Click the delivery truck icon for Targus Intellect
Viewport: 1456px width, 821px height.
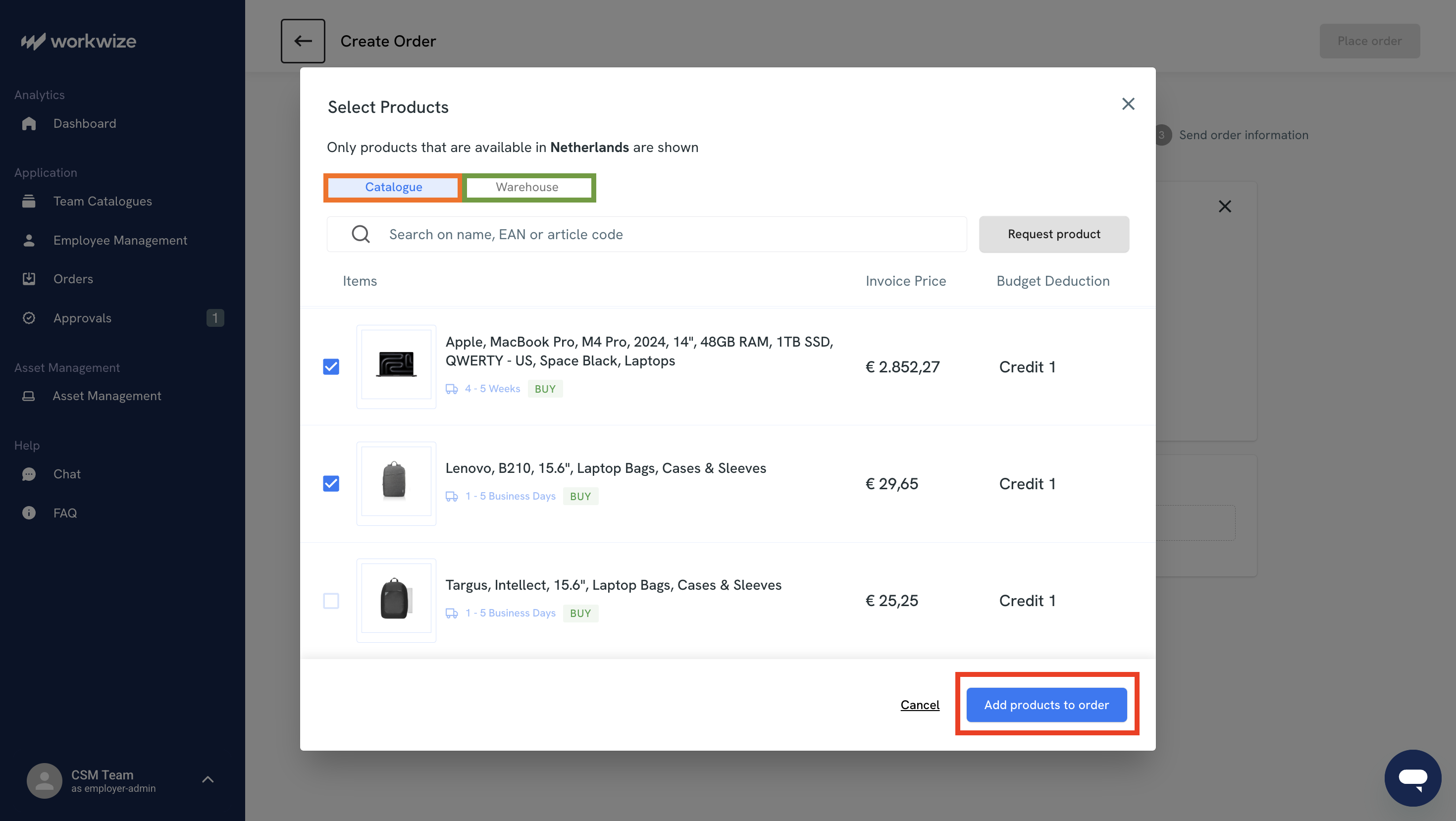click(x=452, y=613)
